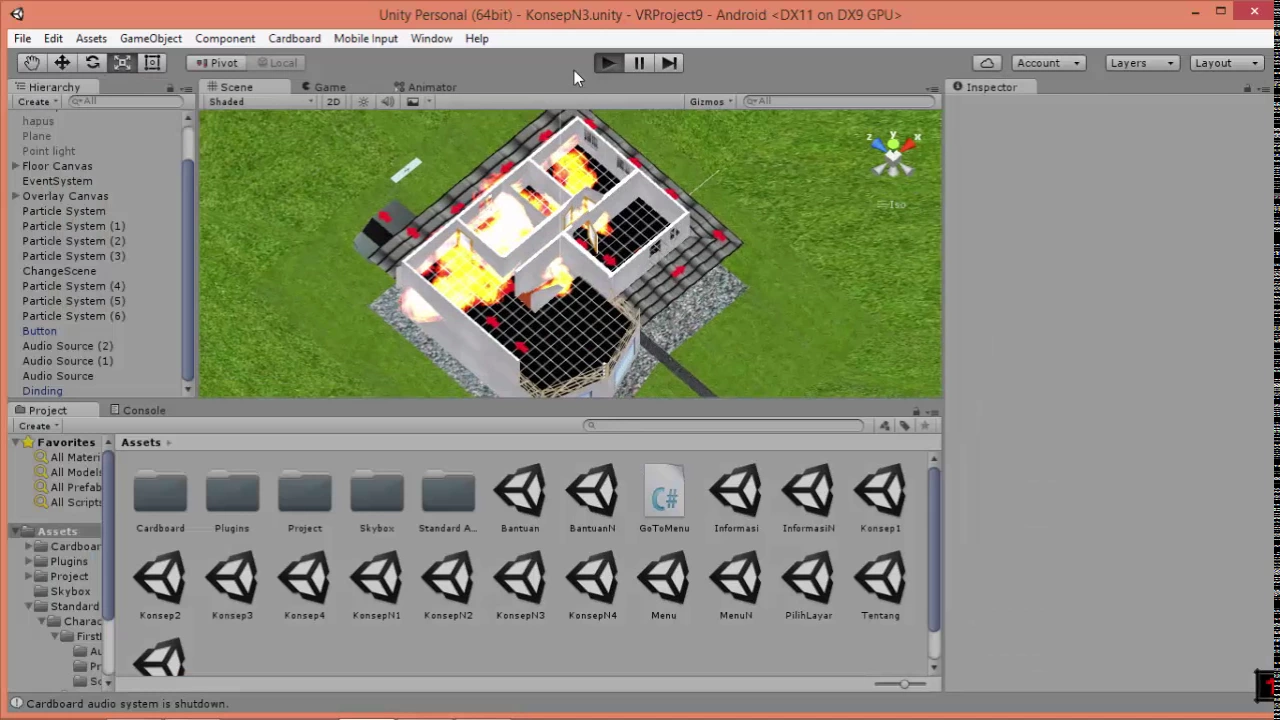Switch to the Animator tab

pyautogui.click(x=425, y=87)
